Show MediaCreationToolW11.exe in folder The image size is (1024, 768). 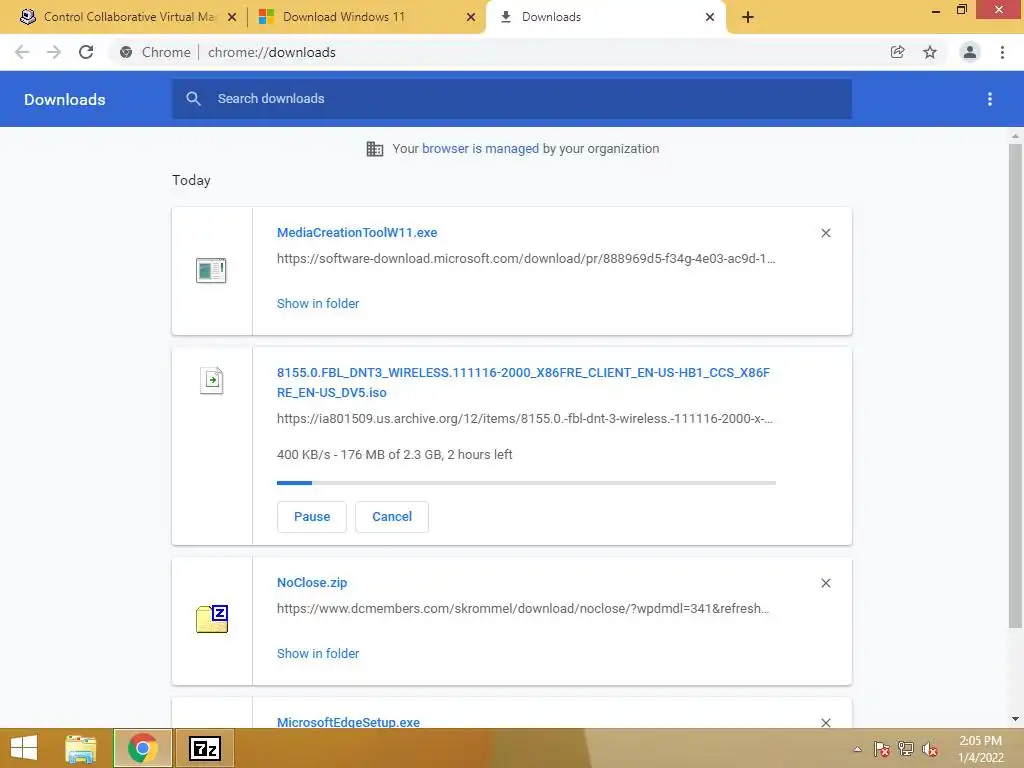[318, 304]
